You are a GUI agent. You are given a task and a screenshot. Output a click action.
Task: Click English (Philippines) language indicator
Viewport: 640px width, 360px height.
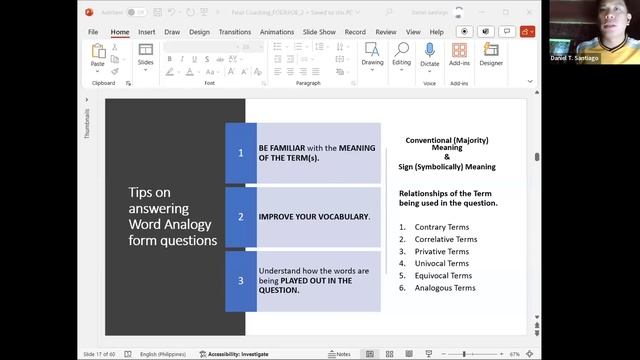click(163, 354)
